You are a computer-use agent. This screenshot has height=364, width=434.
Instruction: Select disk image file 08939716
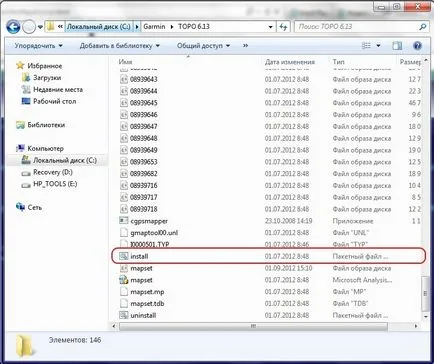click(x=138, y=186)
